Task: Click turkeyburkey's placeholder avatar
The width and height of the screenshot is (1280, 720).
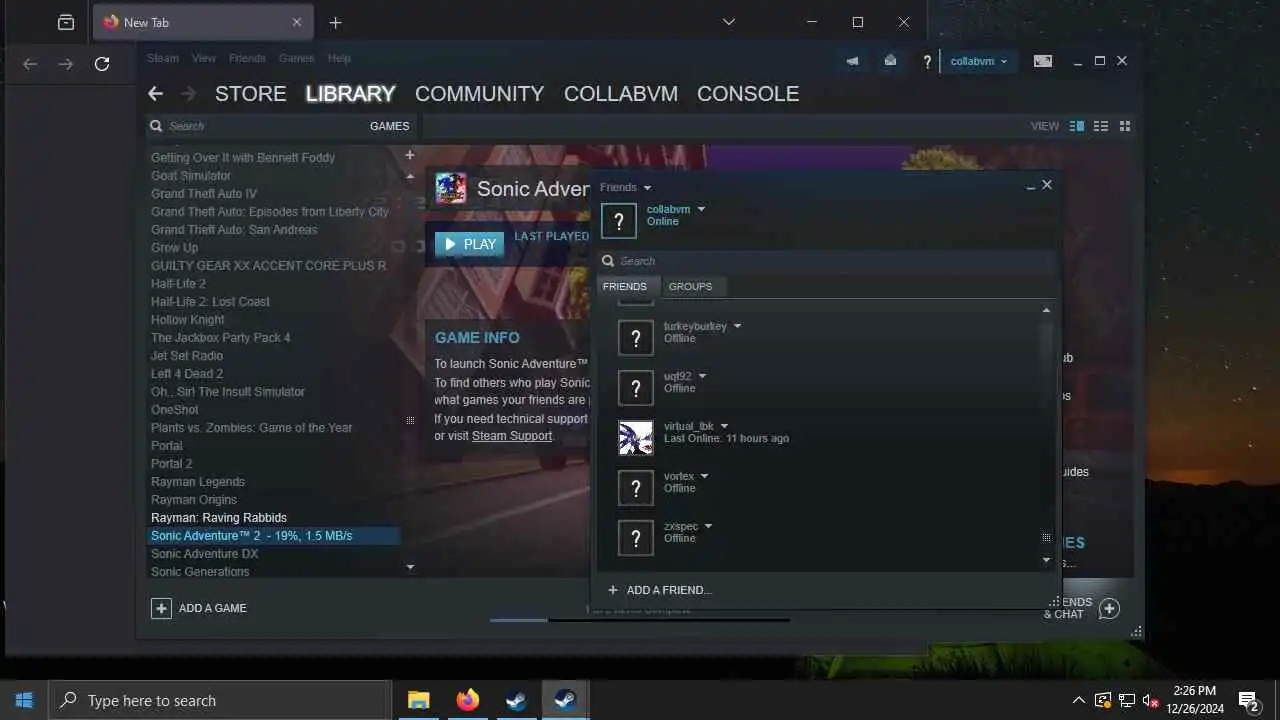Action: [x=635, y=338]
